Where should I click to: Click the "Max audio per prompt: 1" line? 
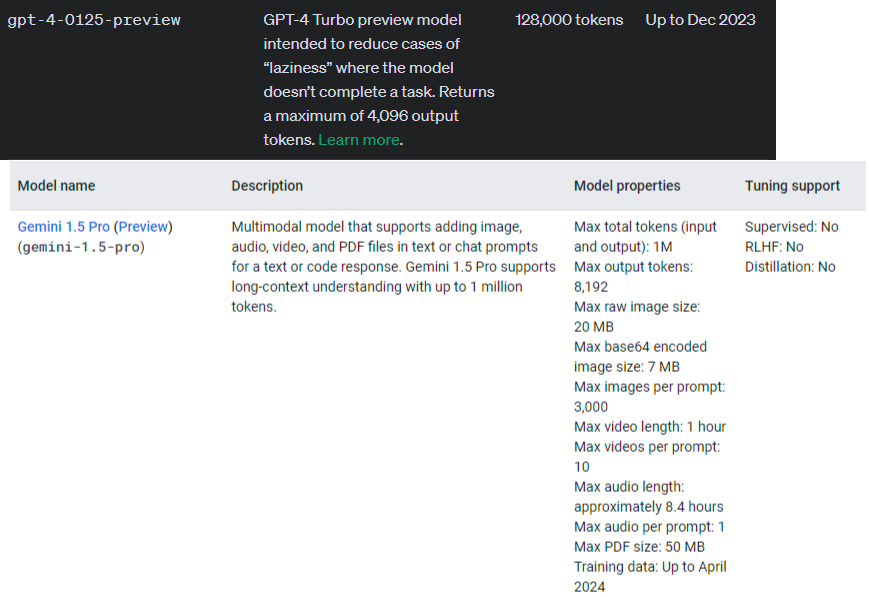pyautogui.click(x=650, y=527)
